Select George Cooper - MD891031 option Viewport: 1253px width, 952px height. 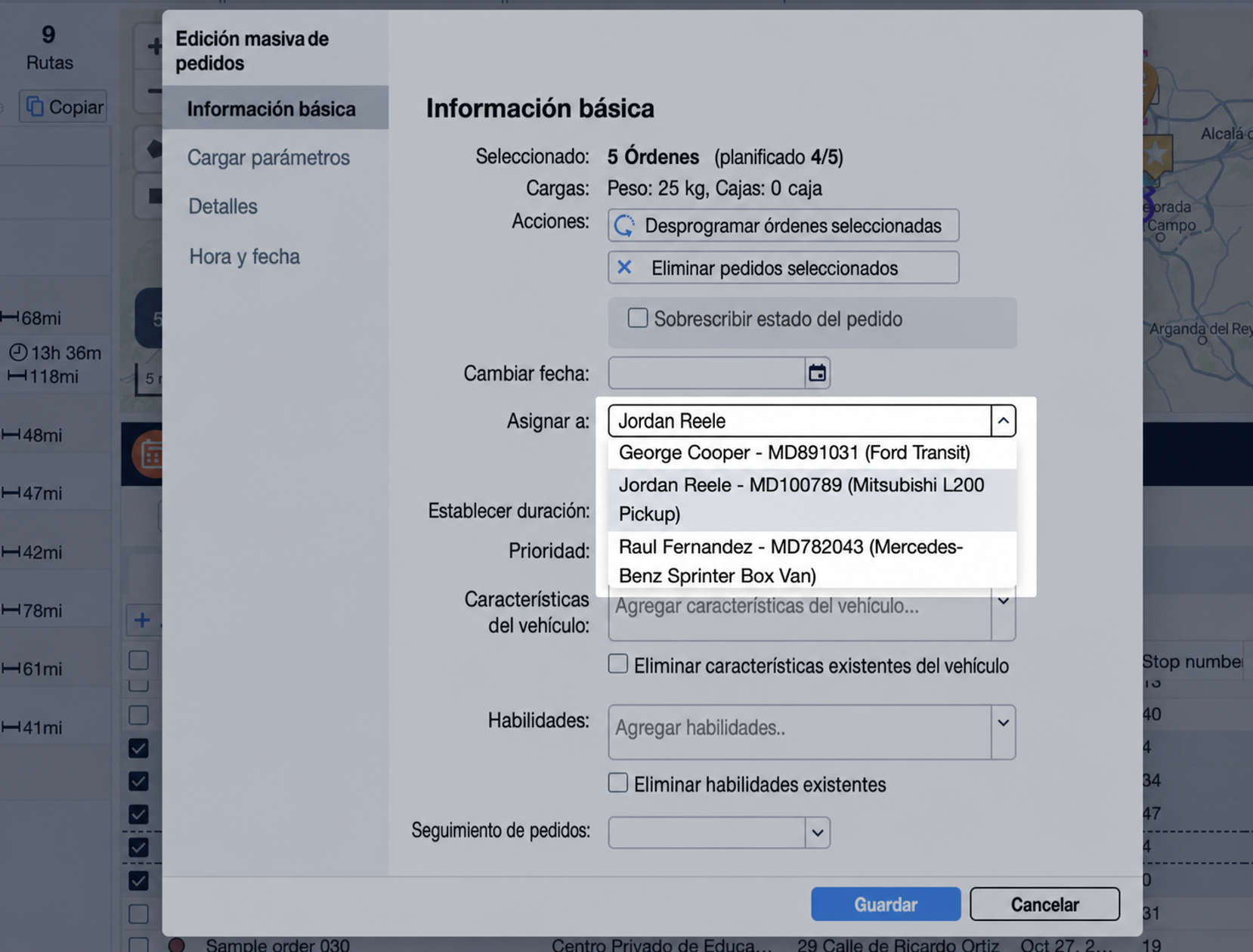click(x=812, y=453)
